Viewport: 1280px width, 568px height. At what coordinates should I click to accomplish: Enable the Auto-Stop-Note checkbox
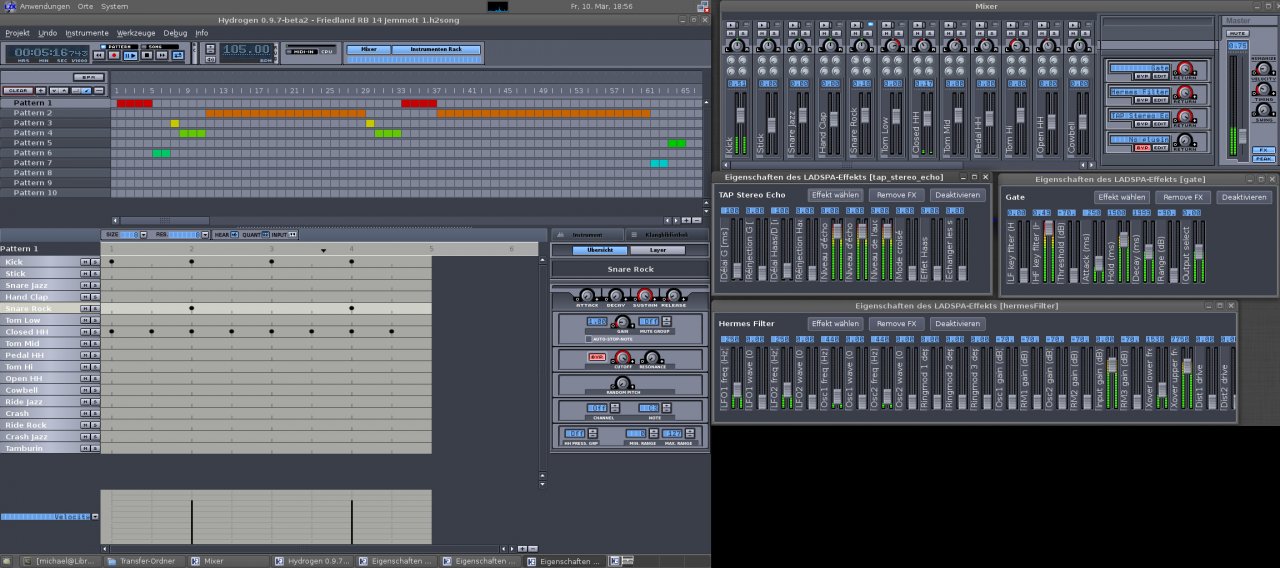[588, 339]
